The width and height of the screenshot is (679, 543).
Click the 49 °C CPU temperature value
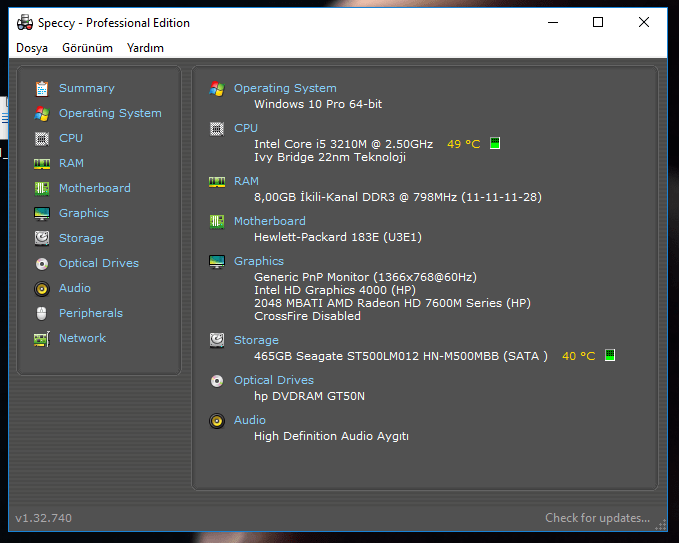pyautogui.click(x=464, y=144)
